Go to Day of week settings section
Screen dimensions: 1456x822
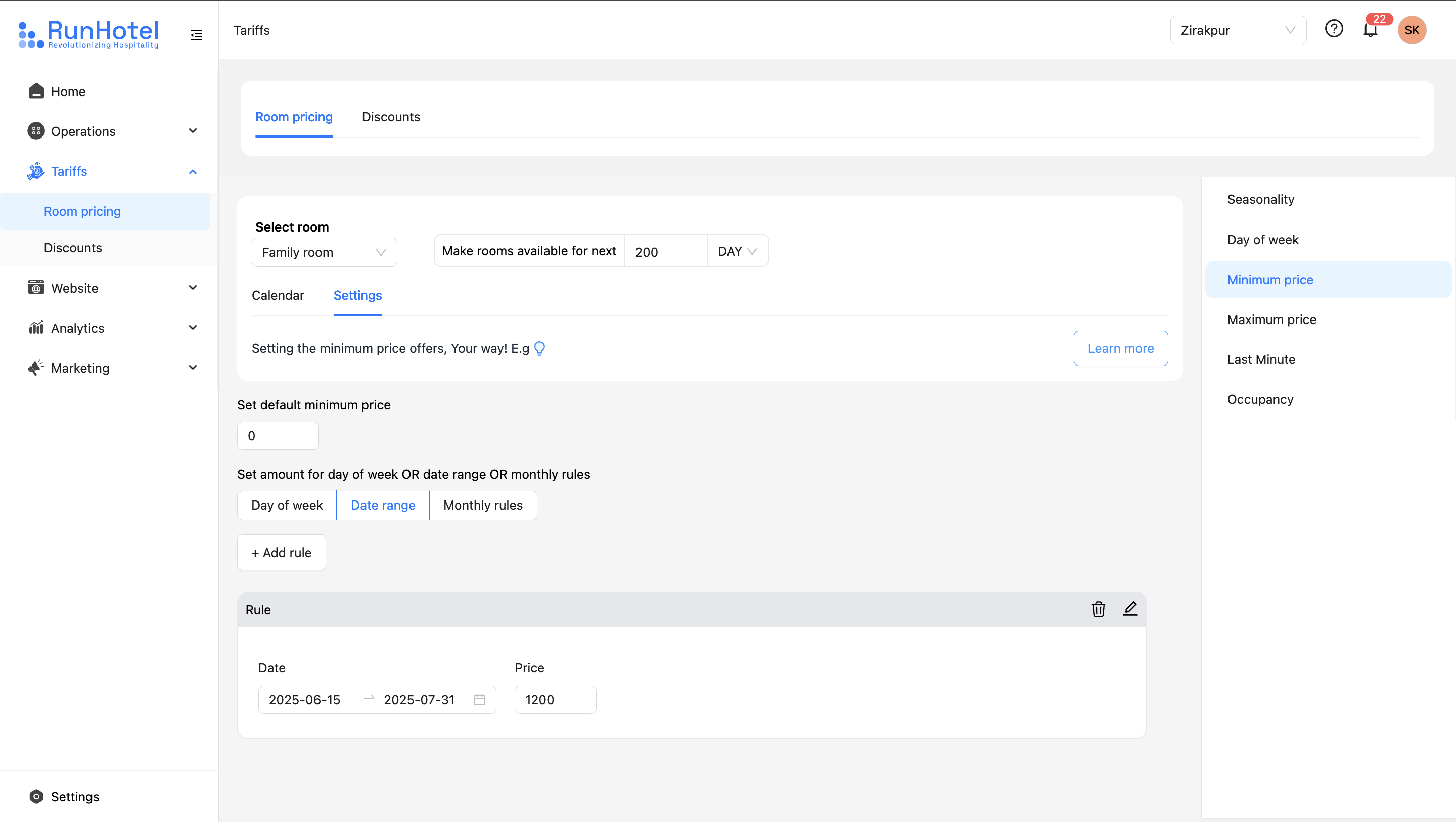1328,239
